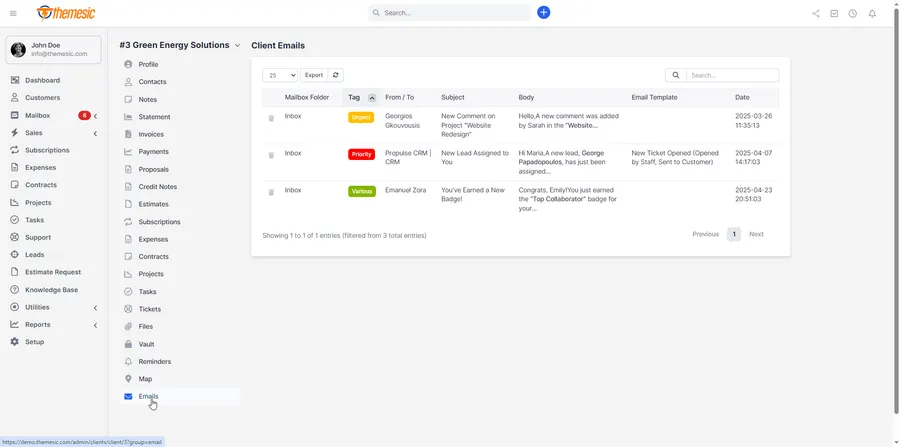Click the global Search field at top
This screenshot has height=447, width=900.
point(449,13)
